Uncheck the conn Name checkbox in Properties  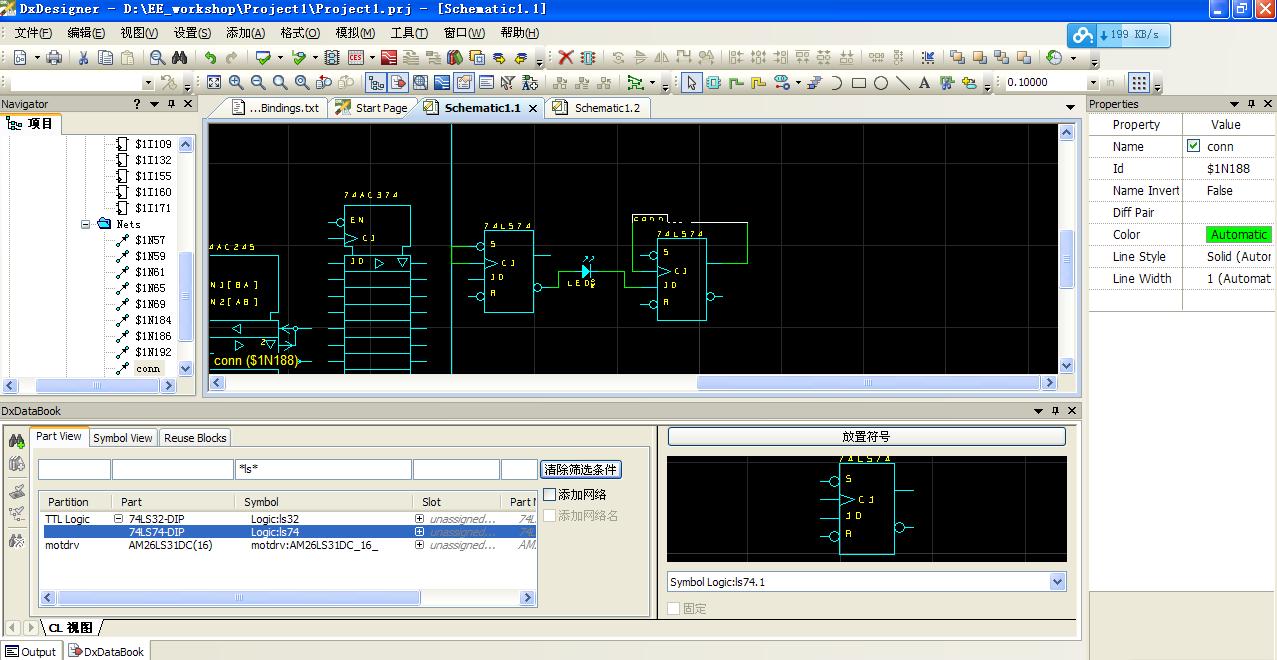(1193, 146)
